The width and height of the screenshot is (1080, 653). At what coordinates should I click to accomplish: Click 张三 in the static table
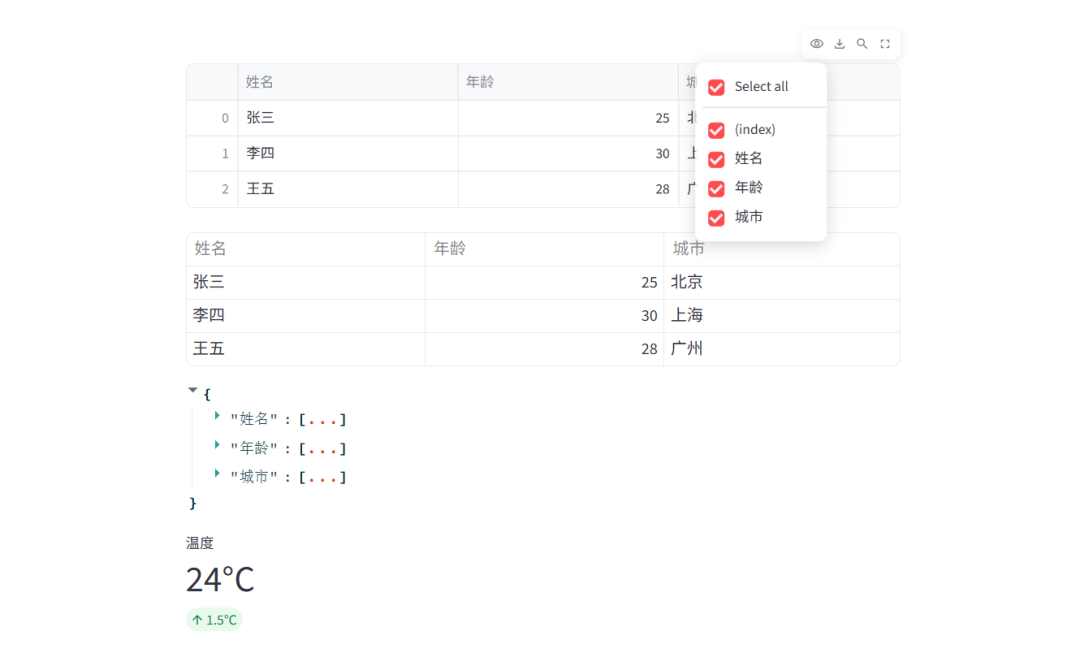306,282
